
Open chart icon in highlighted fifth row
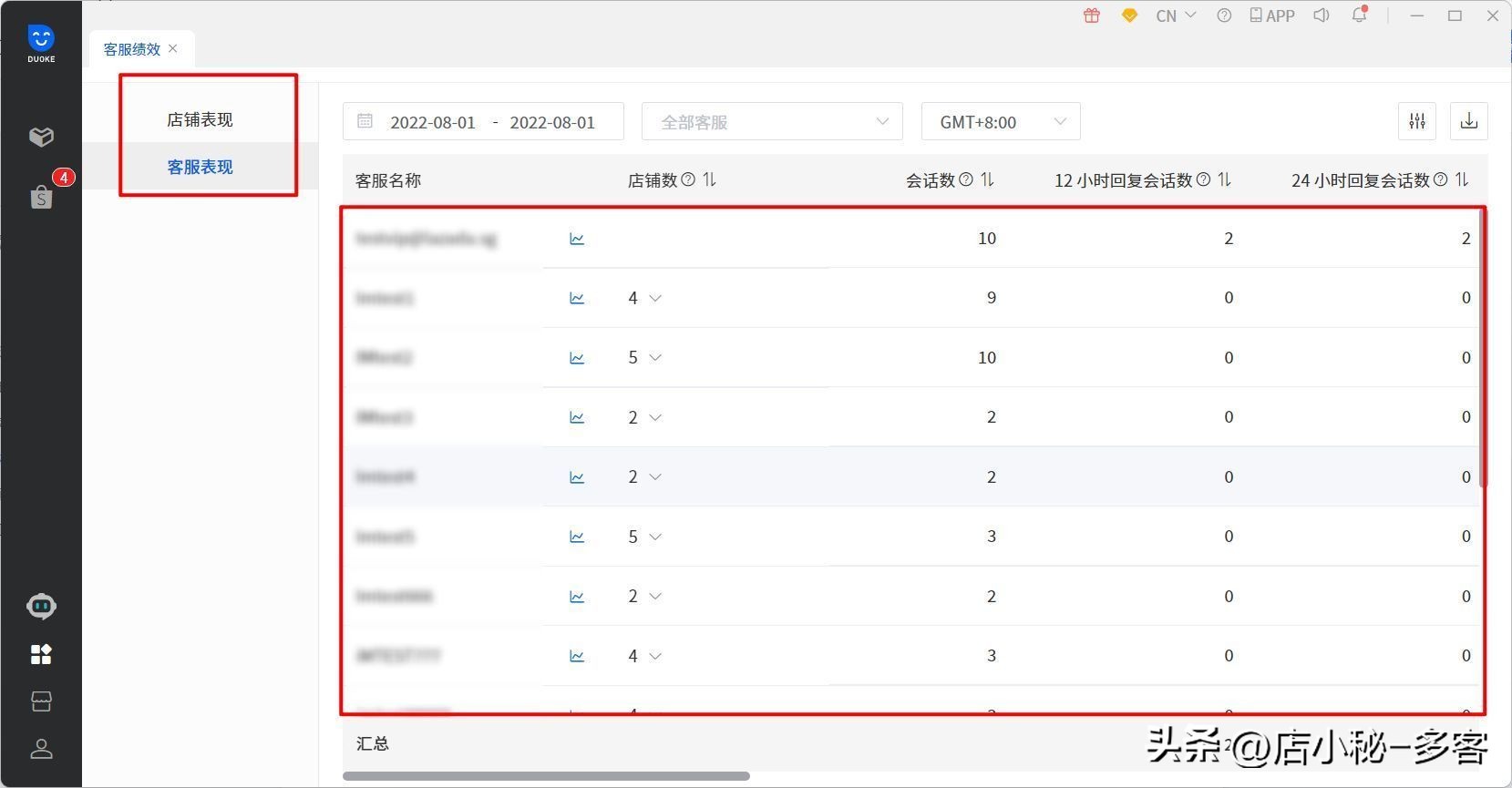(x=577, y=477)
